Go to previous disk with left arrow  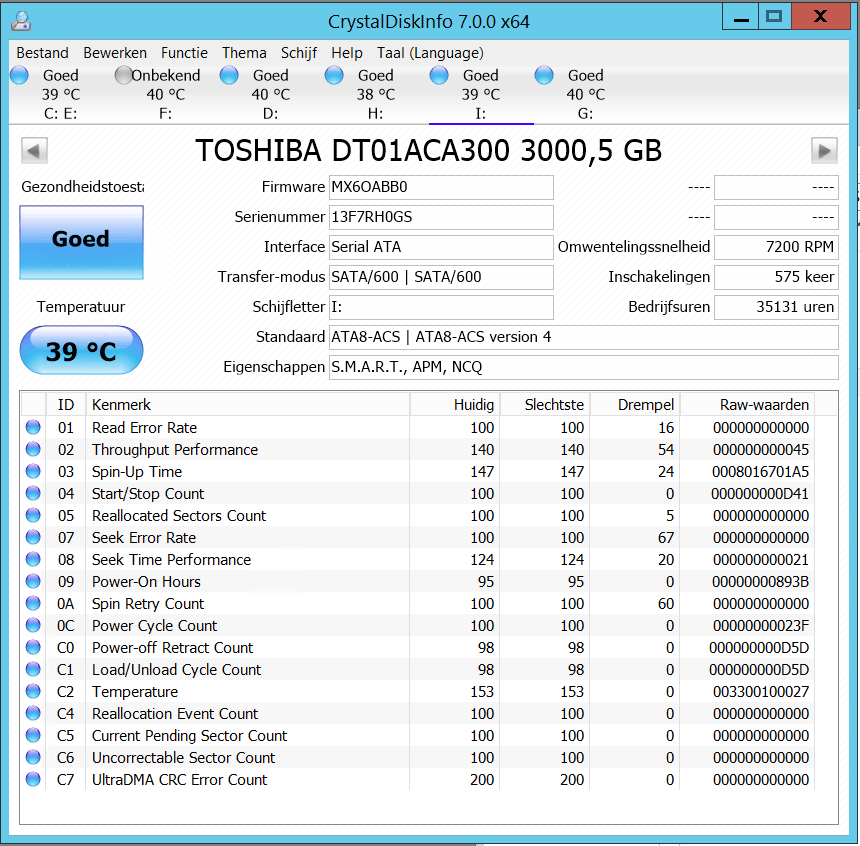click(34, 151)
